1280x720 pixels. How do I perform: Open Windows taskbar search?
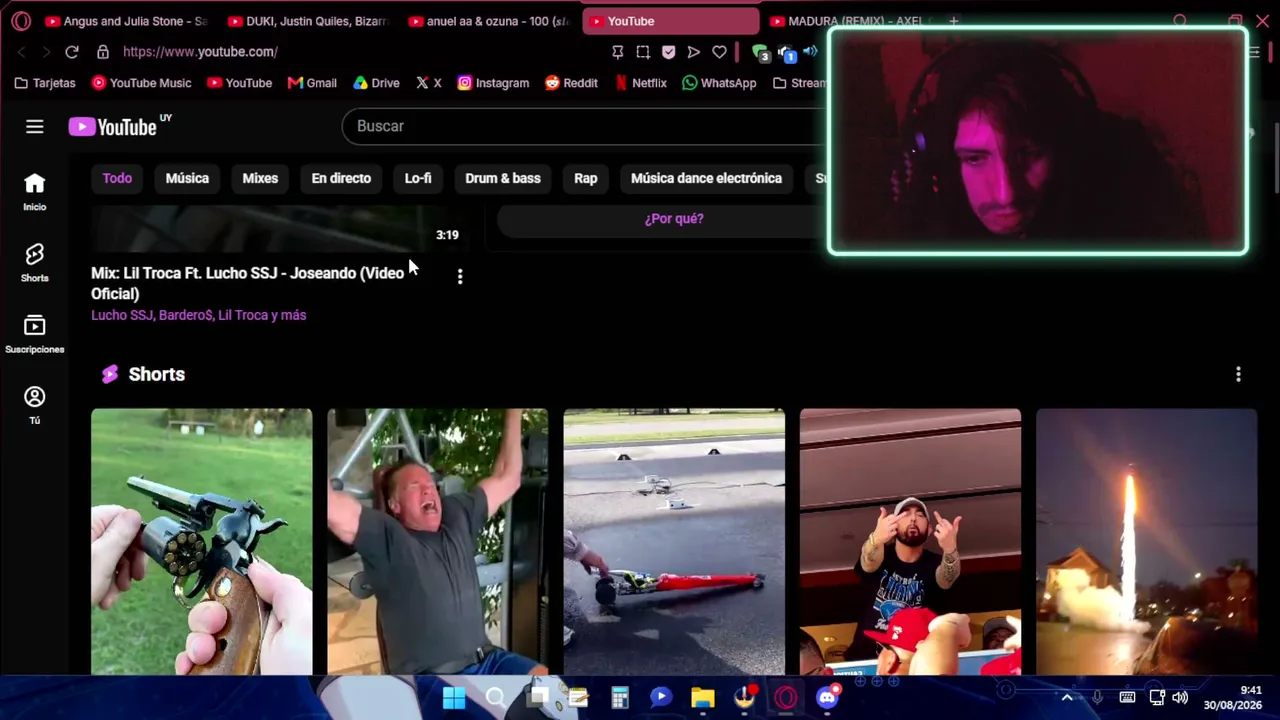(495, 698)
